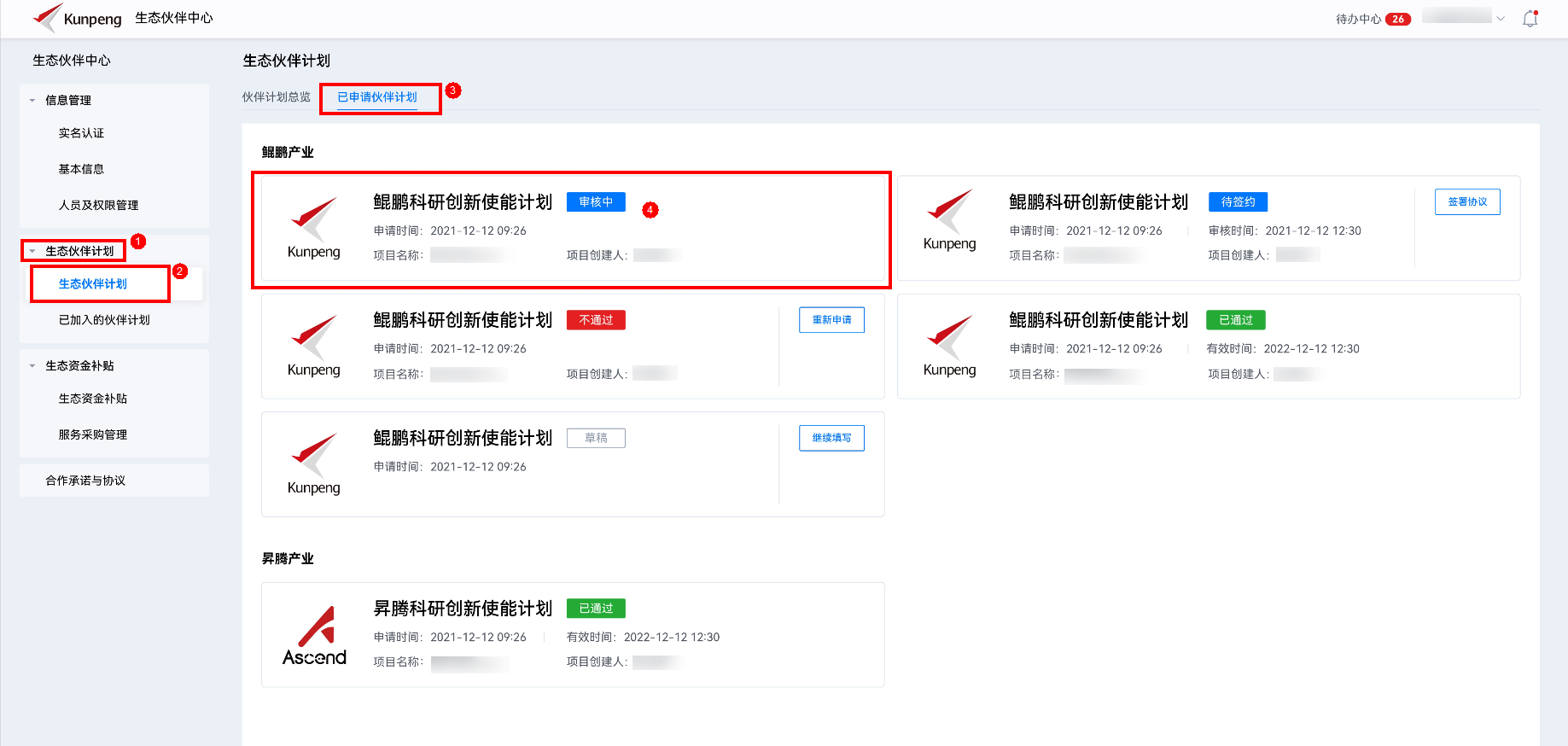
Task: Click 有效时间 on the 昇腾 card
Action: pos(643,638)
